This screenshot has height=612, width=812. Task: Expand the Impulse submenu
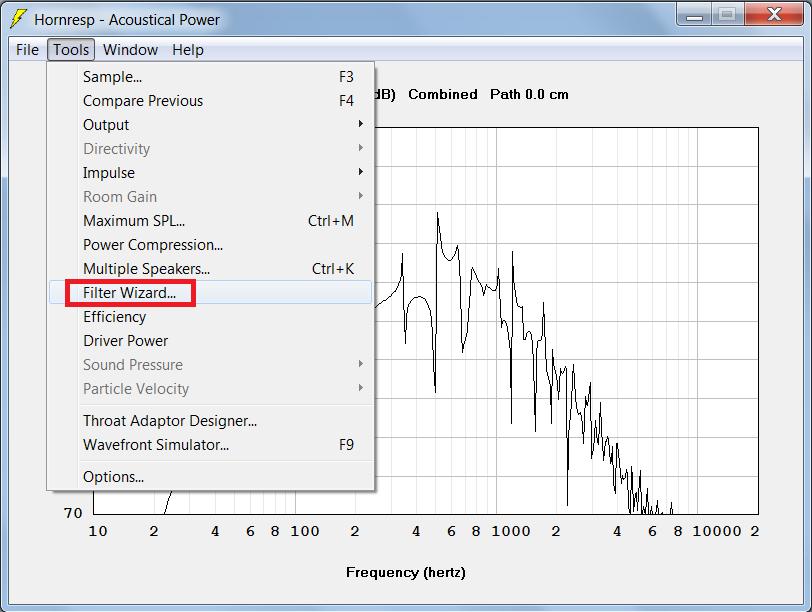click(210, 172)
